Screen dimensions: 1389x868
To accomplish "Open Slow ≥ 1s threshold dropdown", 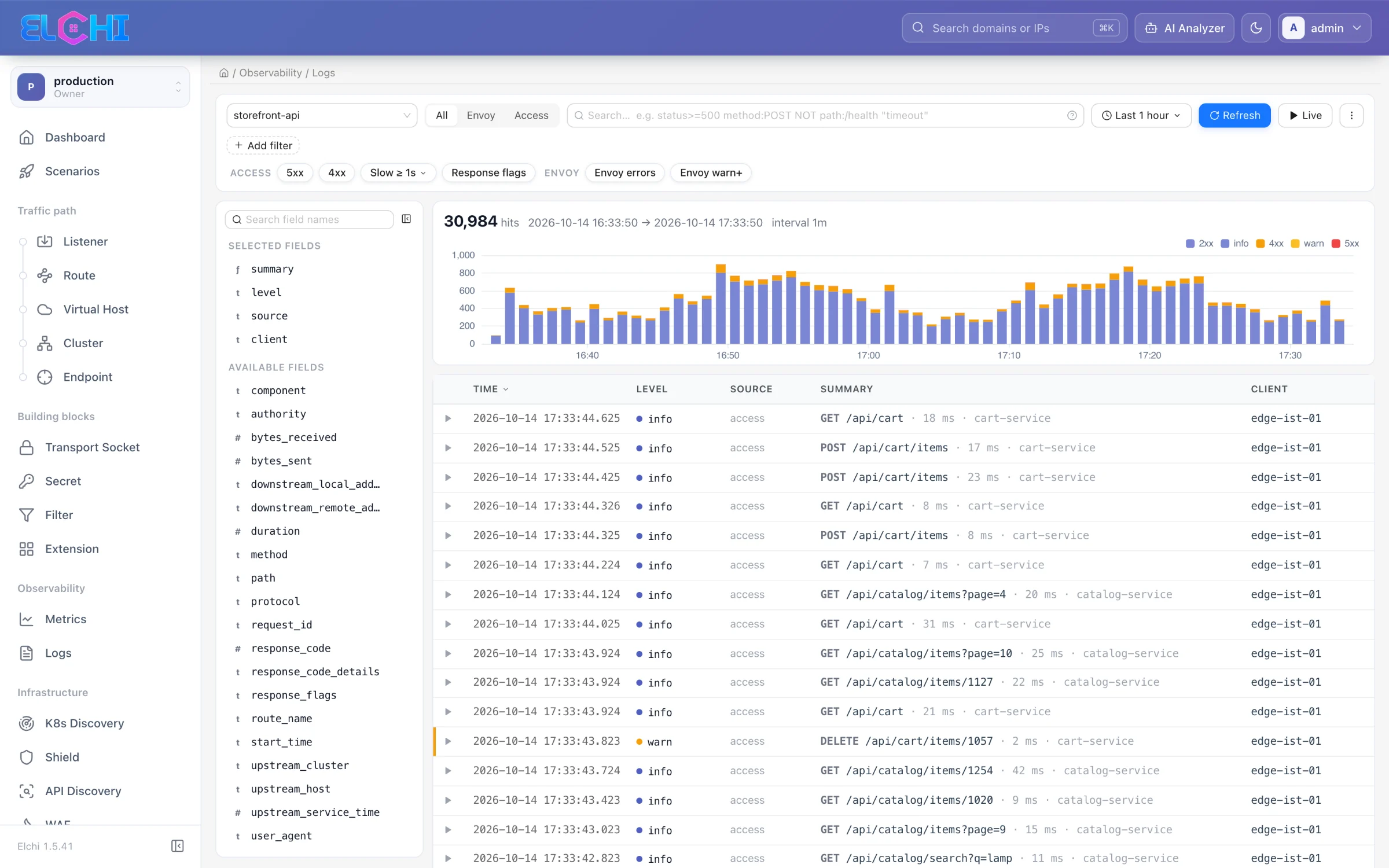I will 398,172.
